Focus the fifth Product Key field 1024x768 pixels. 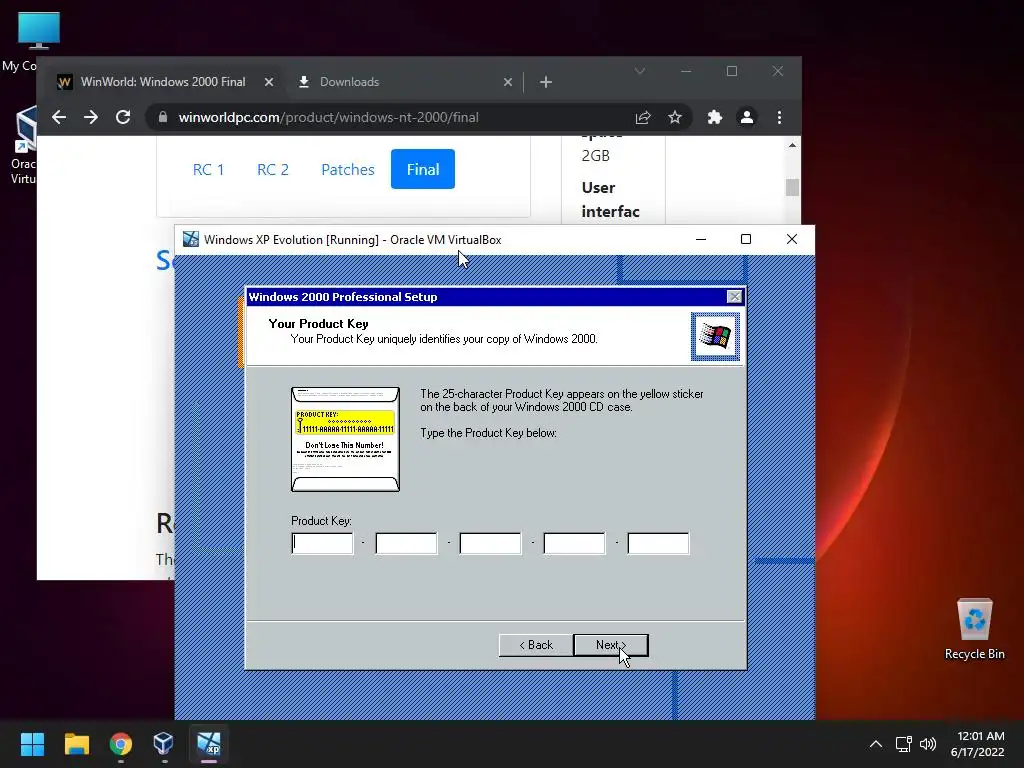pos(658,543)
